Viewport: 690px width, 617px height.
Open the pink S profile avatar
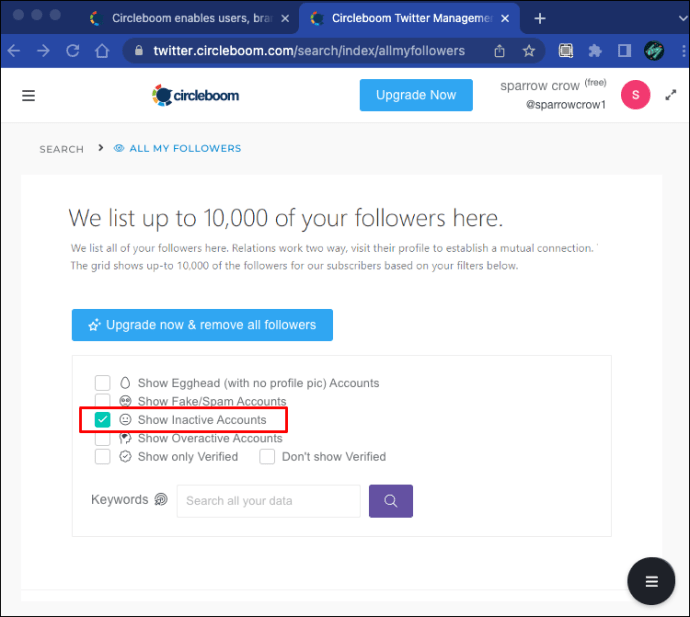pos(635,95)
